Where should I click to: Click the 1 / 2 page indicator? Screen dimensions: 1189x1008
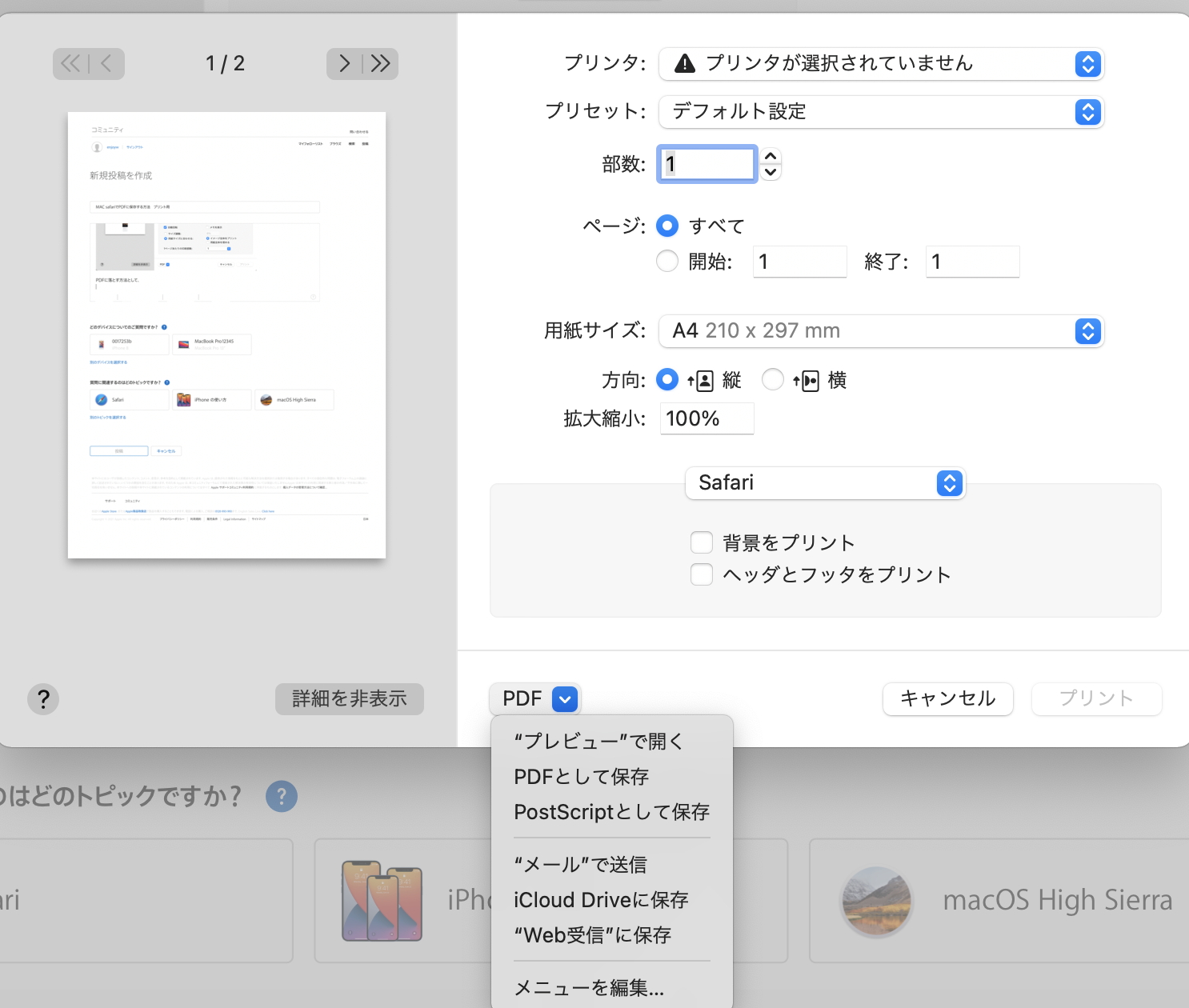tap(225, 64)
